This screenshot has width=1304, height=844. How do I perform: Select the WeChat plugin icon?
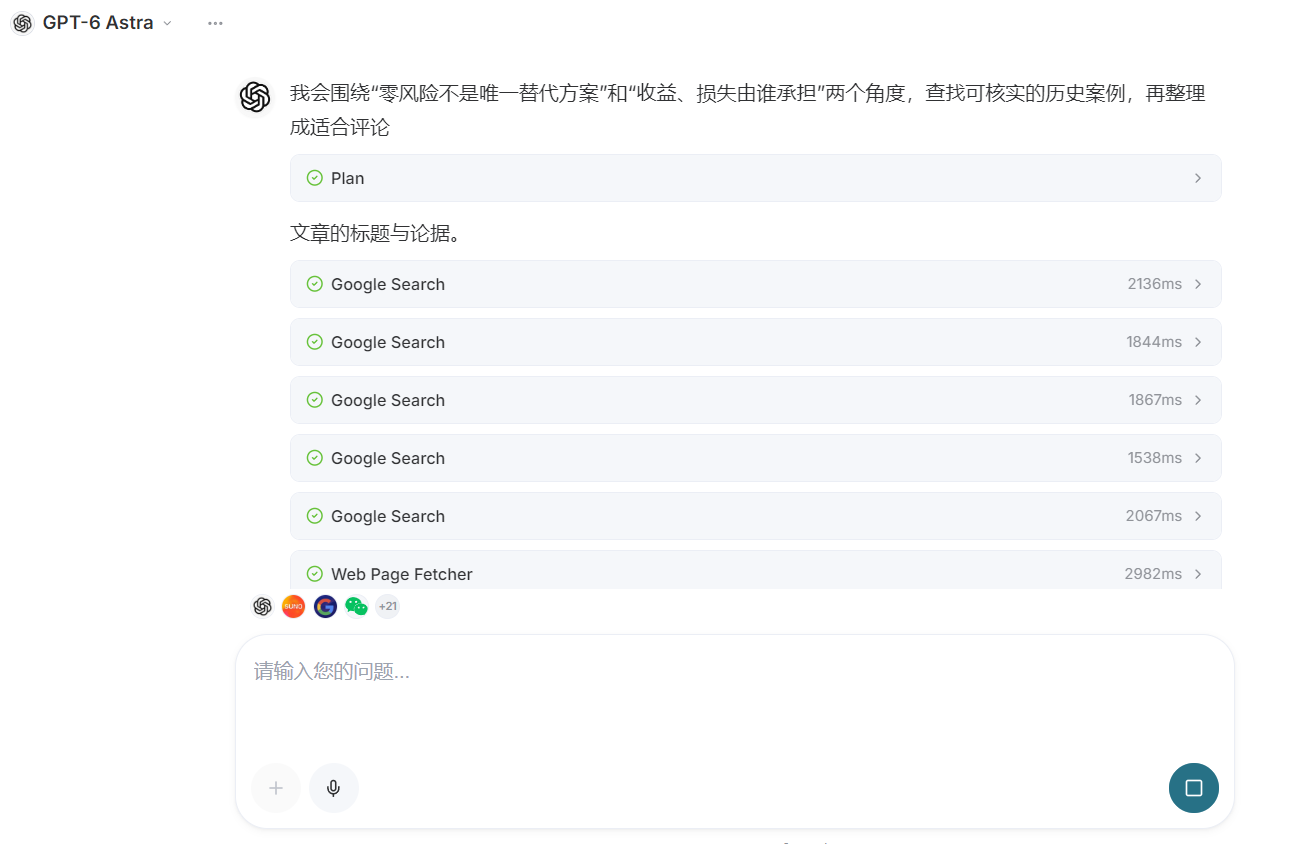pos(356,606)
